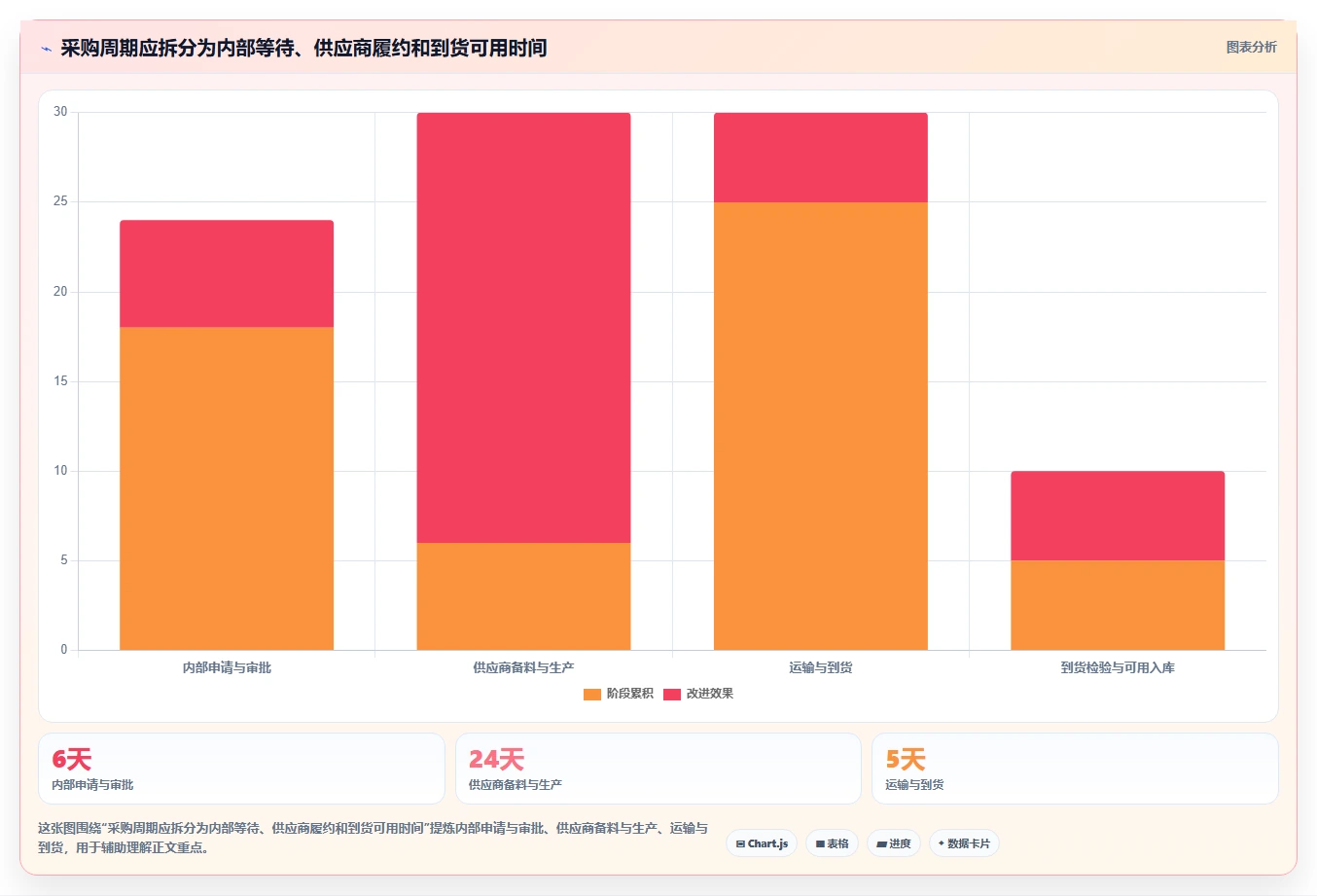Select the Chart.js tag

[762, 843]
